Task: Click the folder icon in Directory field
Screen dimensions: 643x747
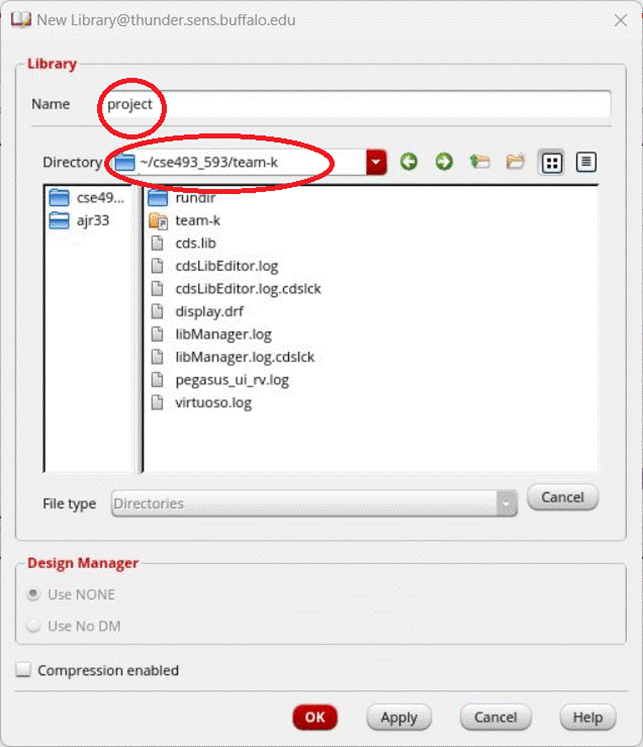Action: 125,162
